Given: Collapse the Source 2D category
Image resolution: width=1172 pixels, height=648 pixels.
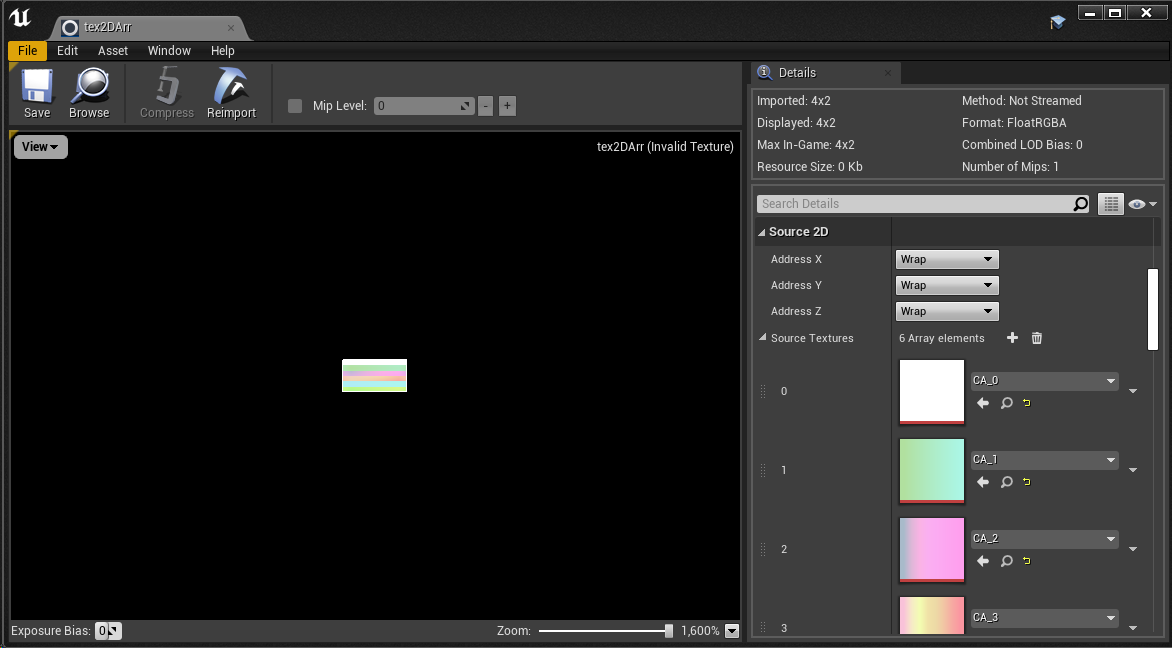Looking at the screenshot, I should point(763,231).
